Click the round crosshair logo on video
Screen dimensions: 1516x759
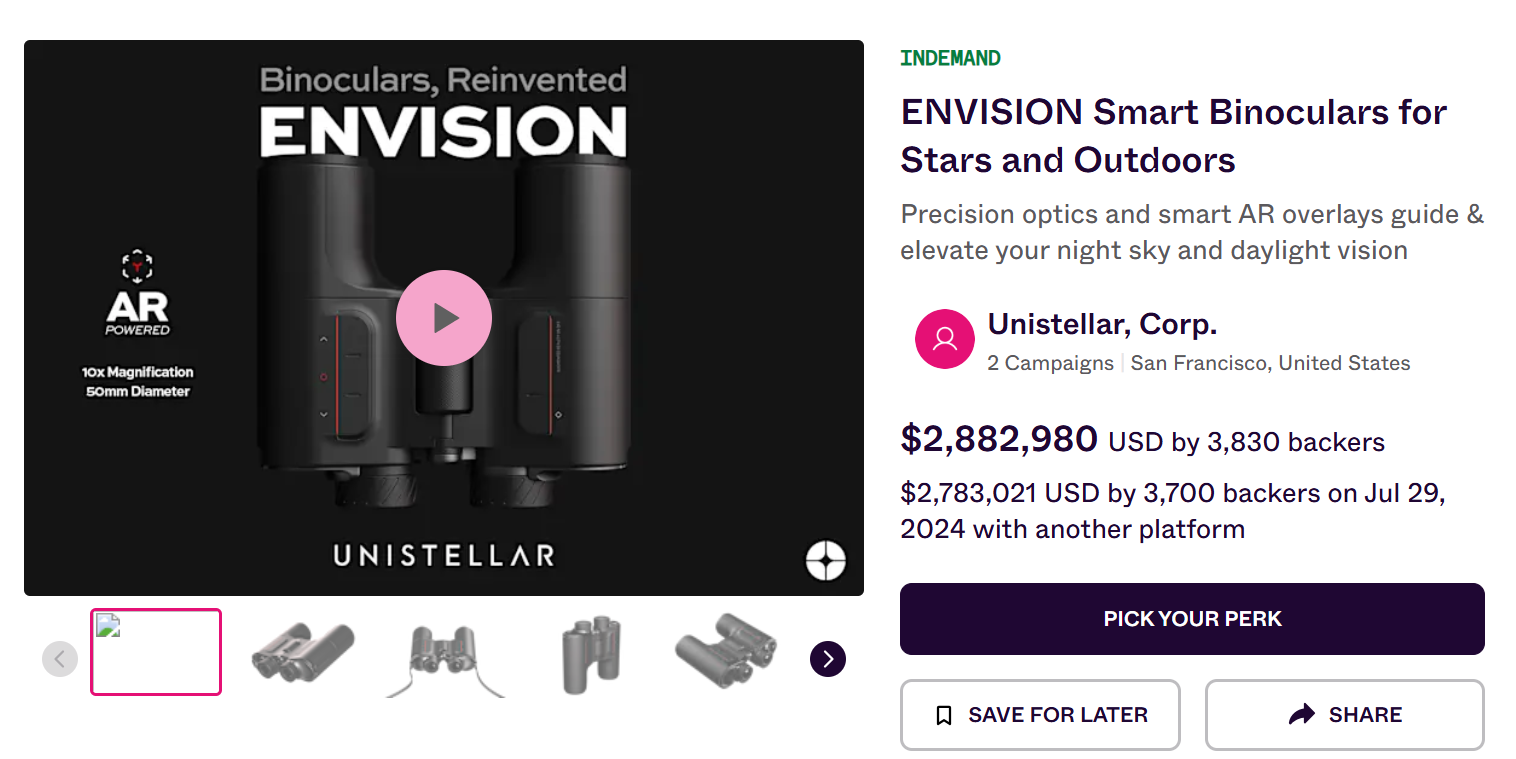[x=826, y=561]
